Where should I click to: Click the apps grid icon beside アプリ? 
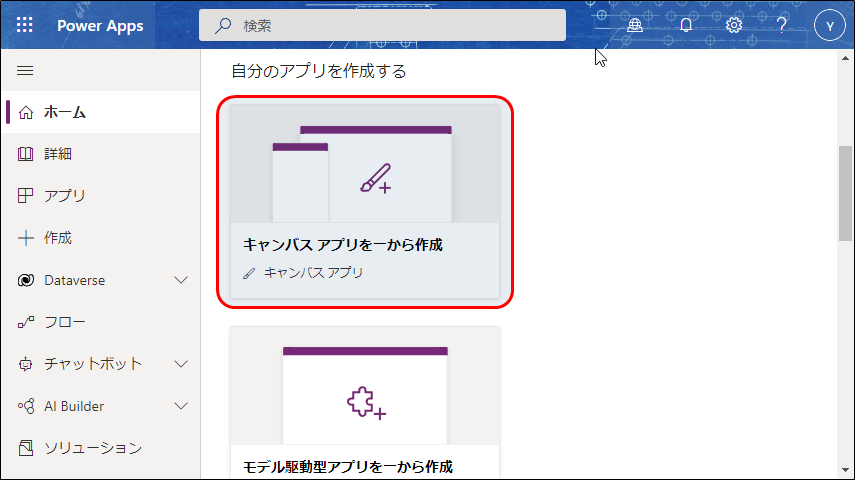click(x=26, y=196)
